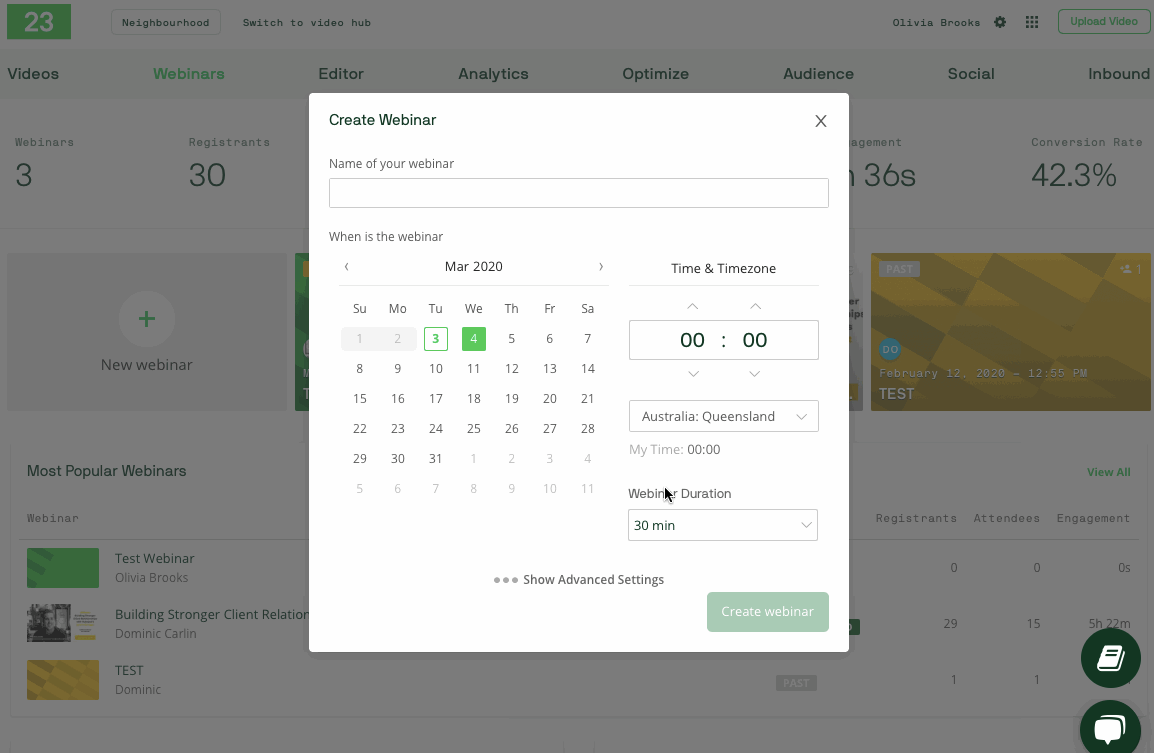The width and height of the screenshot is (1154, 753).
Task: Expand the Australia: Queensland timezone dropdown
Action: [723, 416]
